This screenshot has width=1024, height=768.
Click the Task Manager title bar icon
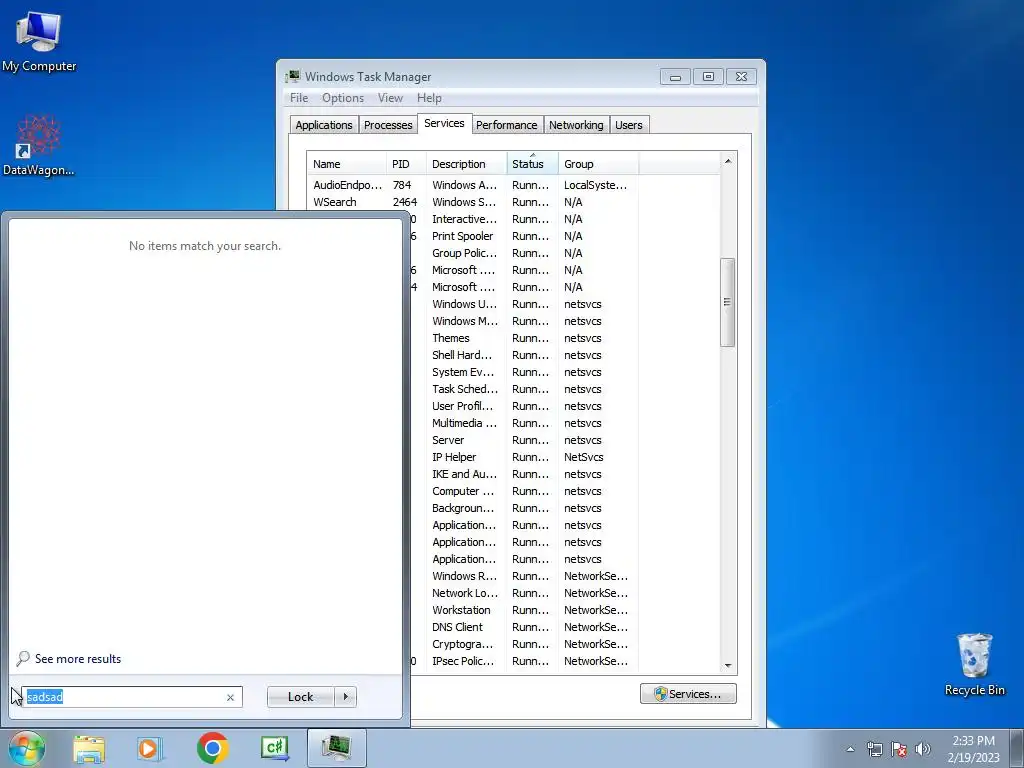pos(293,76)
